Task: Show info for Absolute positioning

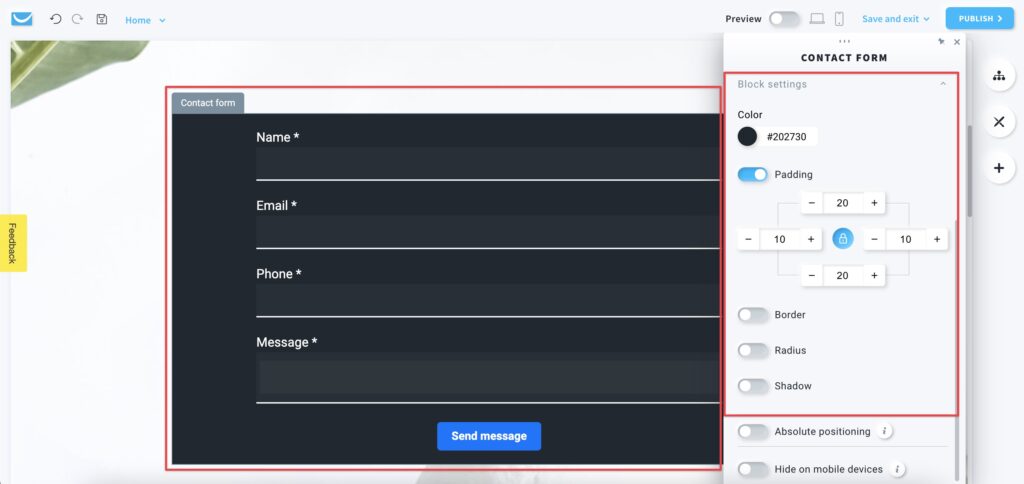Action: coord(885,431)
